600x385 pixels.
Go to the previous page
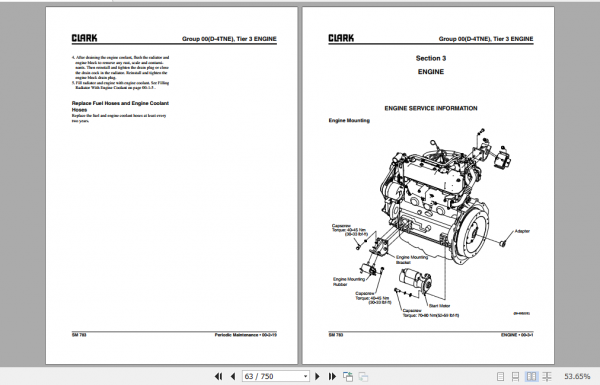pos(233,377)
